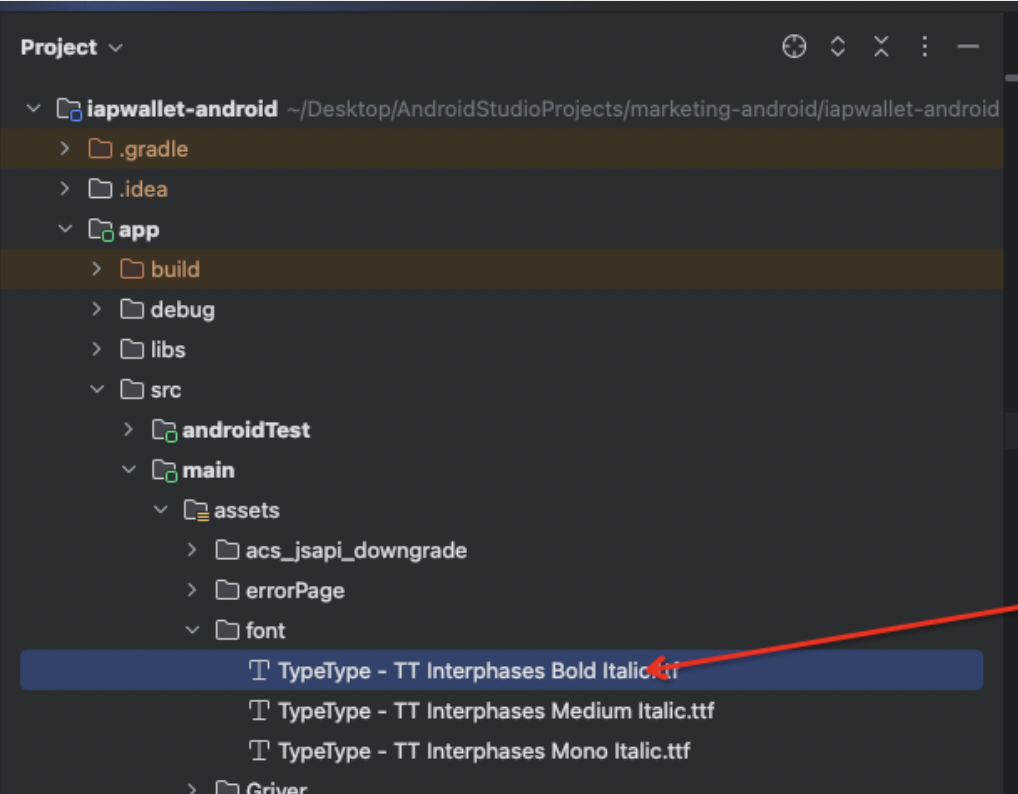Expand the build folder chevron

pos(97,269)
